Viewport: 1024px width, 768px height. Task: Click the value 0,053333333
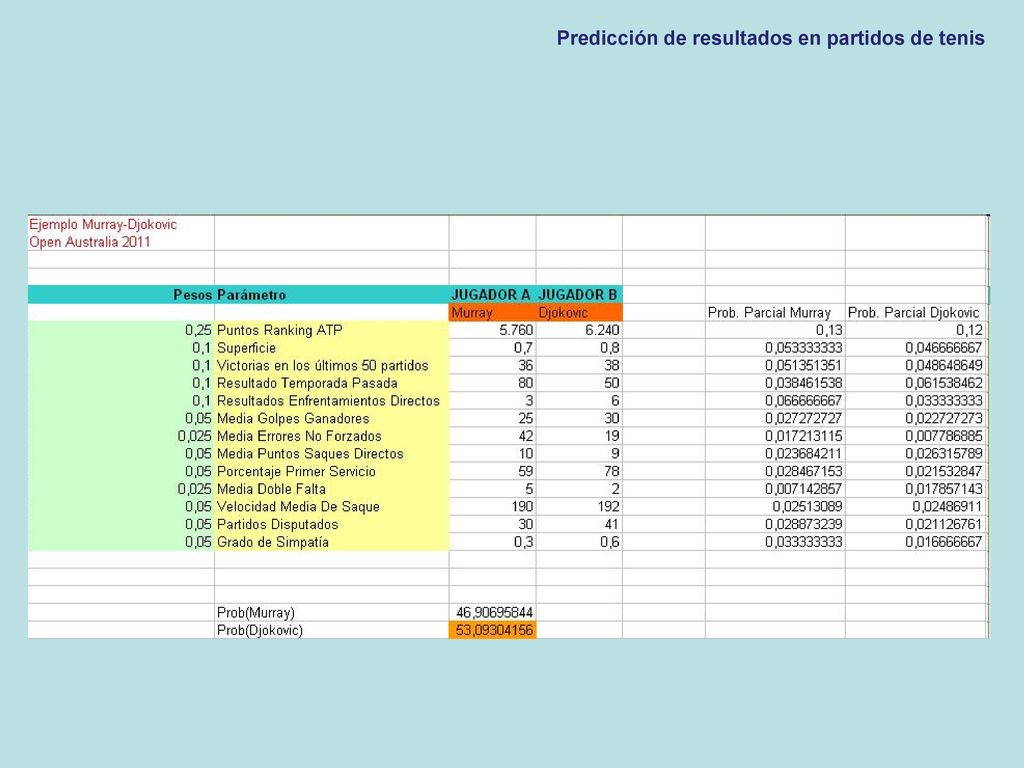[x=804, y=347]
